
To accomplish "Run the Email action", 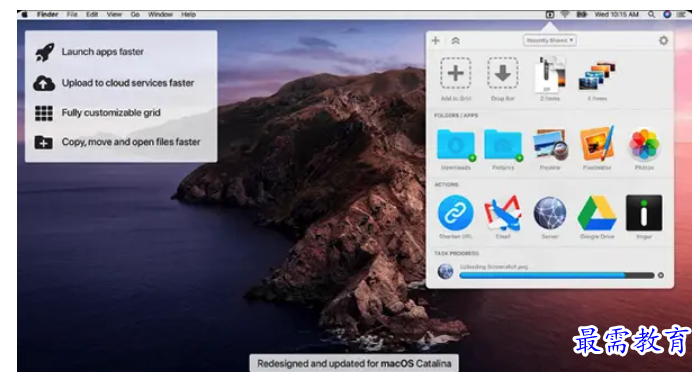I will pyautogui.click(x=503, y=213).
